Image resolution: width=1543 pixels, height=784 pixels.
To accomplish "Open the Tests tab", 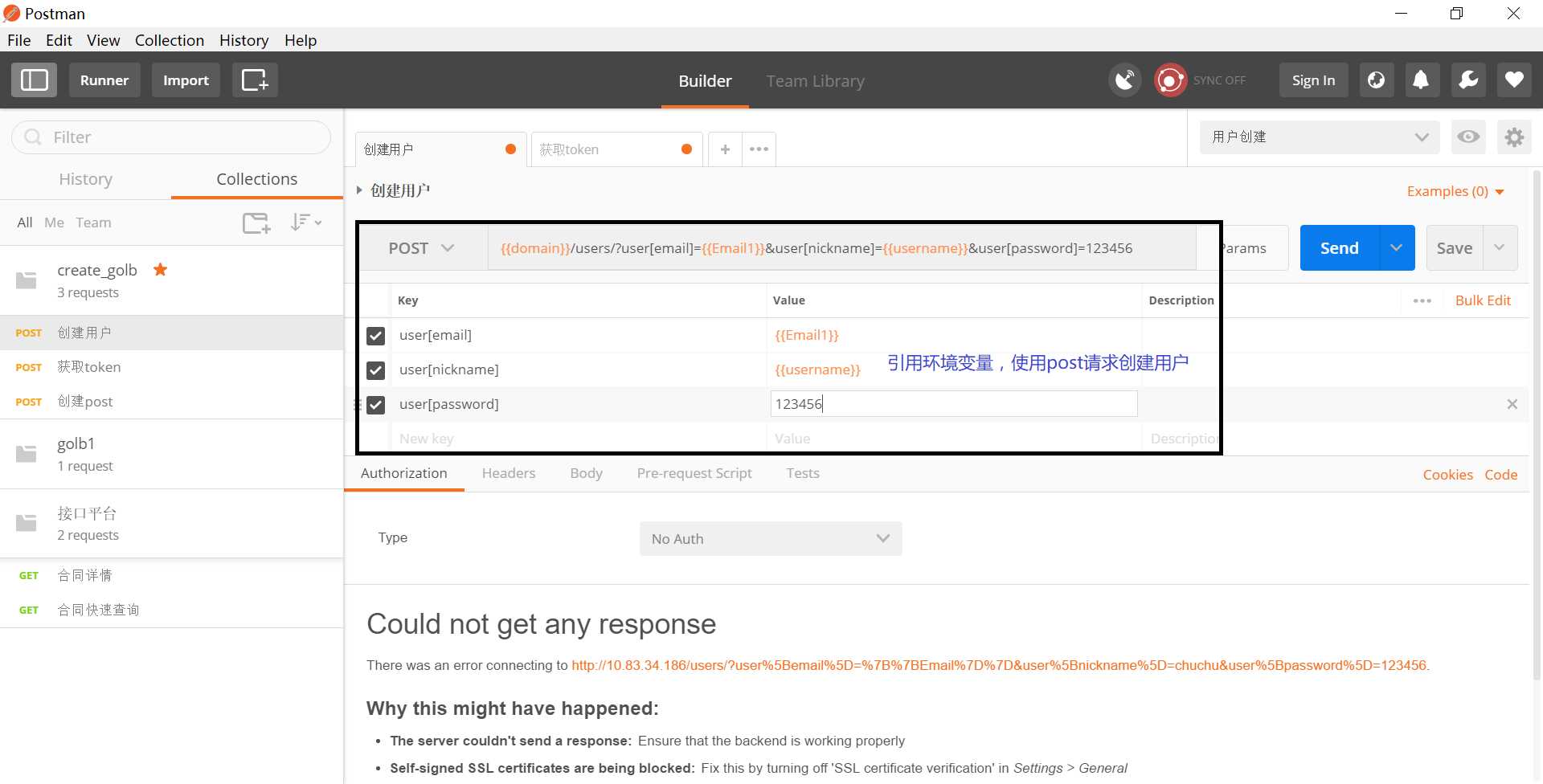I will (803, 473).
